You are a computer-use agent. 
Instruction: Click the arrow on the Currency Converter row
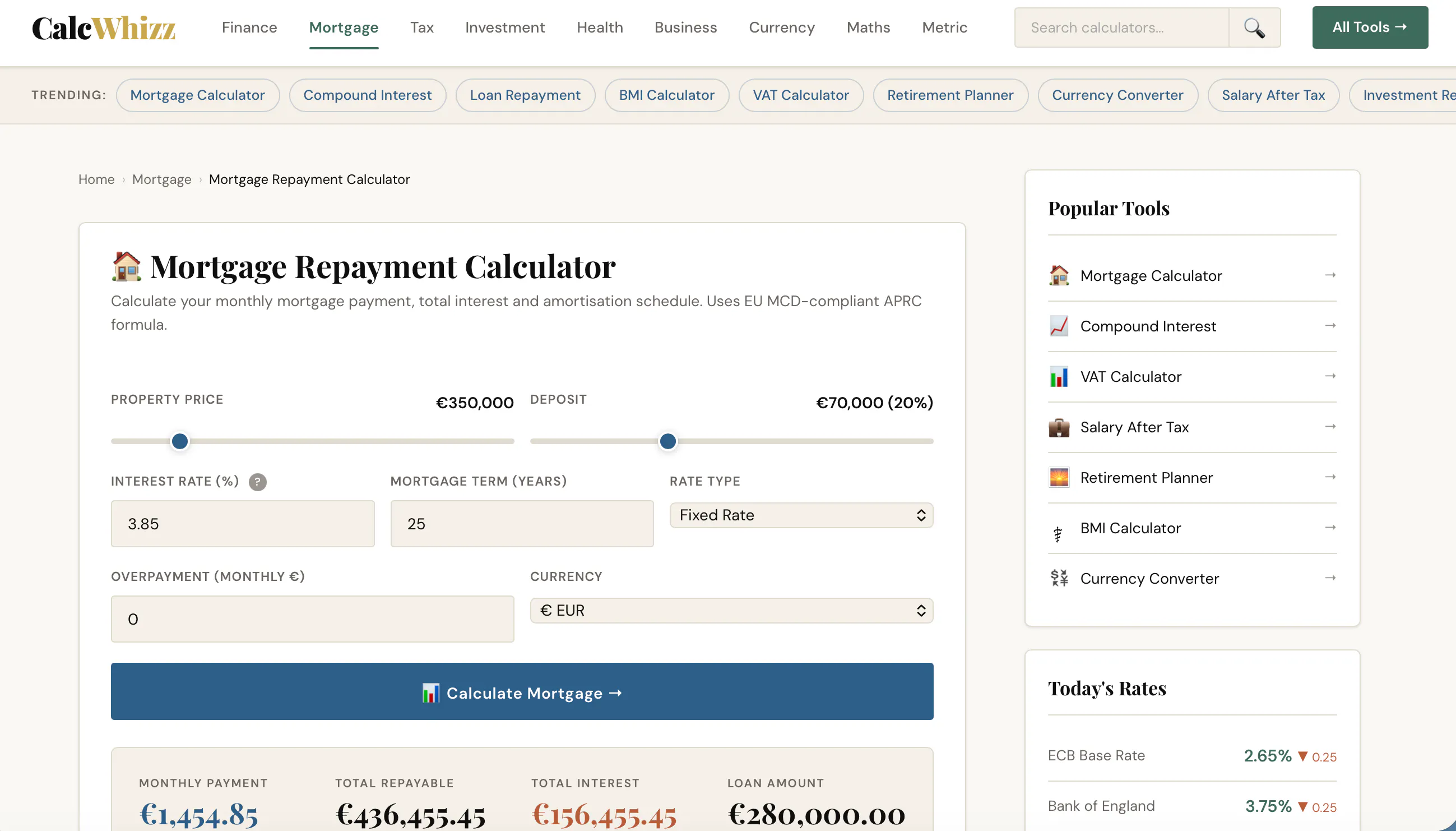pyautogui.click(x=1330, y=578)
